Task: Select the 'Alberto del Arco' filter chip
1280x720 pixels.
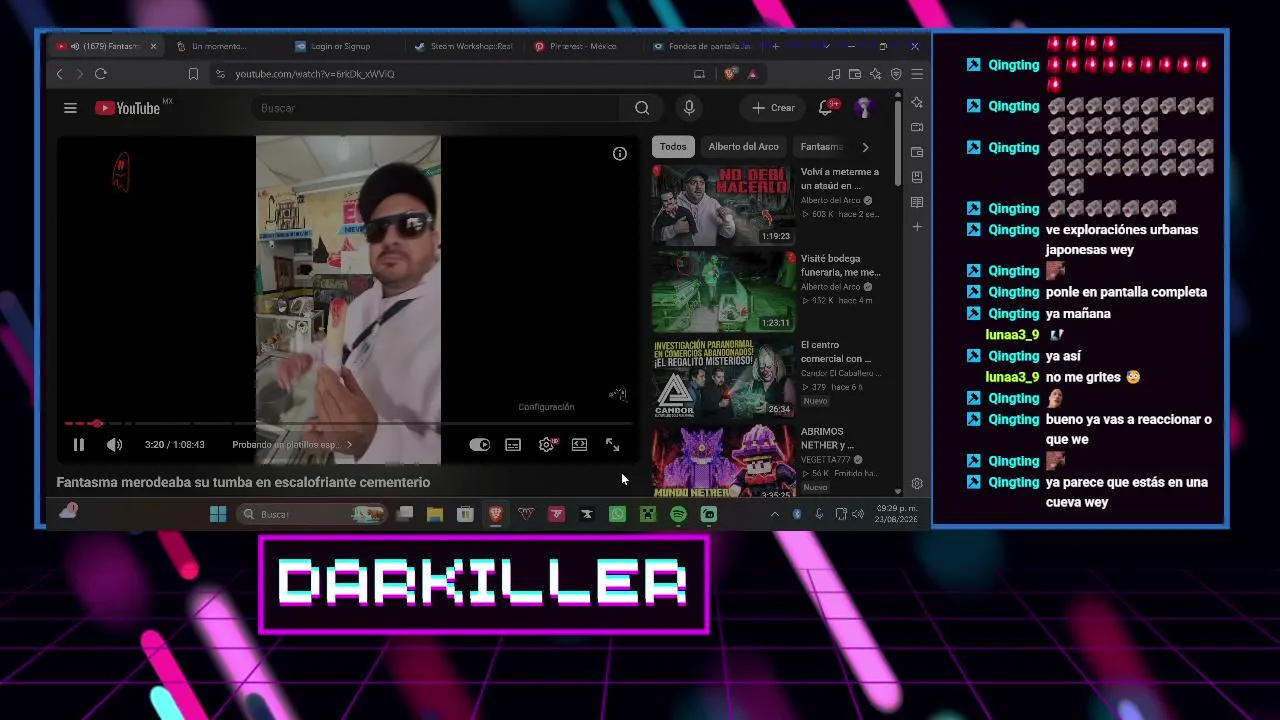Action: tap(743, 147)
